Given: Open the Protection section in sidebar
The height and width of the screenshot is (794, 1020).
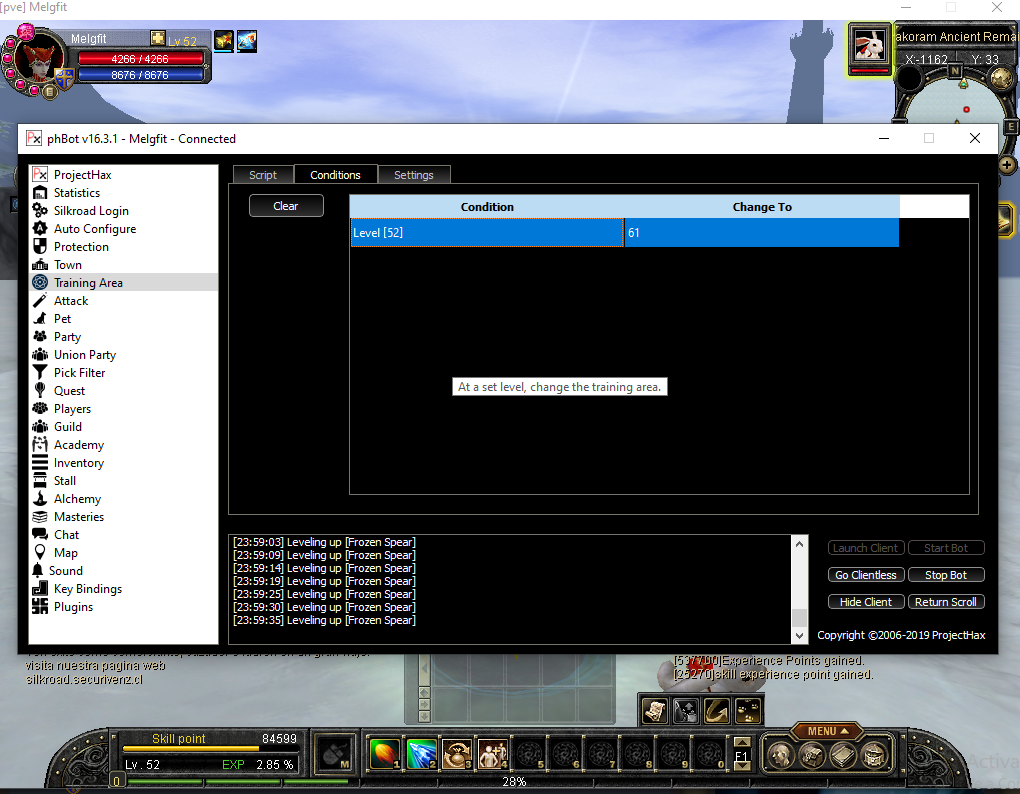Looking at the screenshot, I should click(81, 247).
